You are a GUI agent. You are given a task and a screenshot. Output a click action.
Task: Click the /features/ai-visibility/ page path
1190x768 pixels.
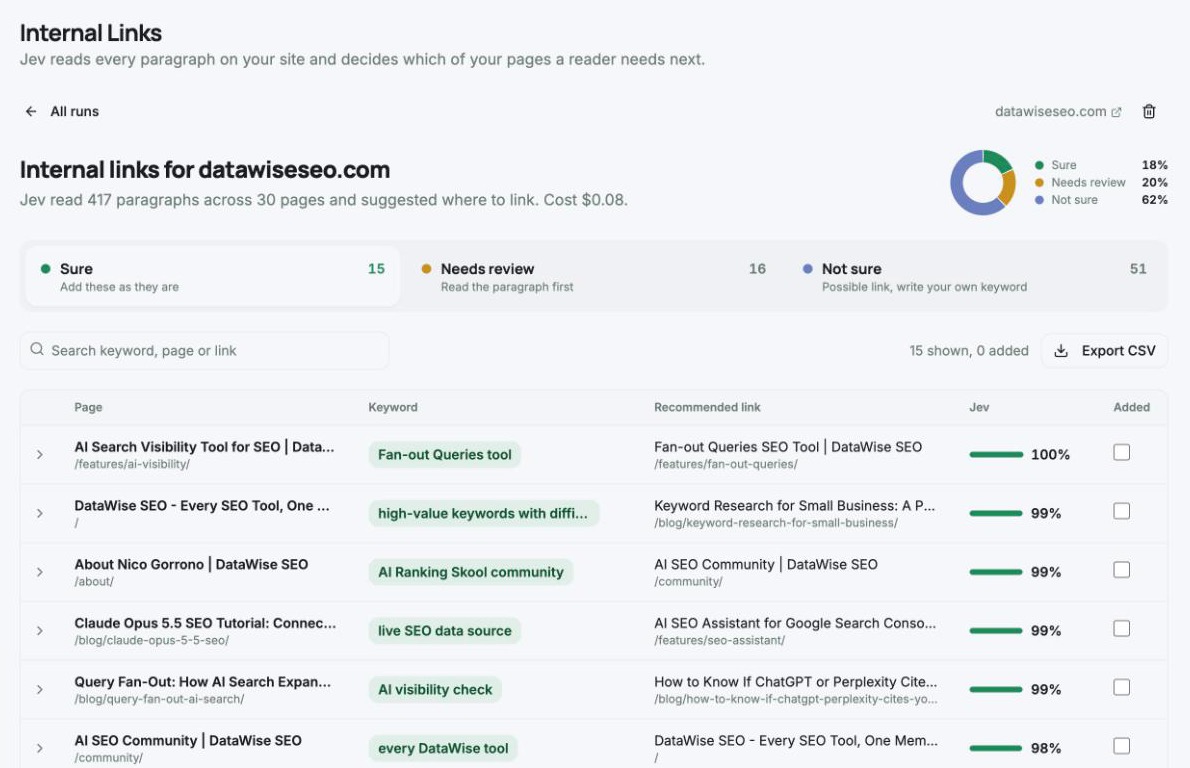click(x=132, y=464)
